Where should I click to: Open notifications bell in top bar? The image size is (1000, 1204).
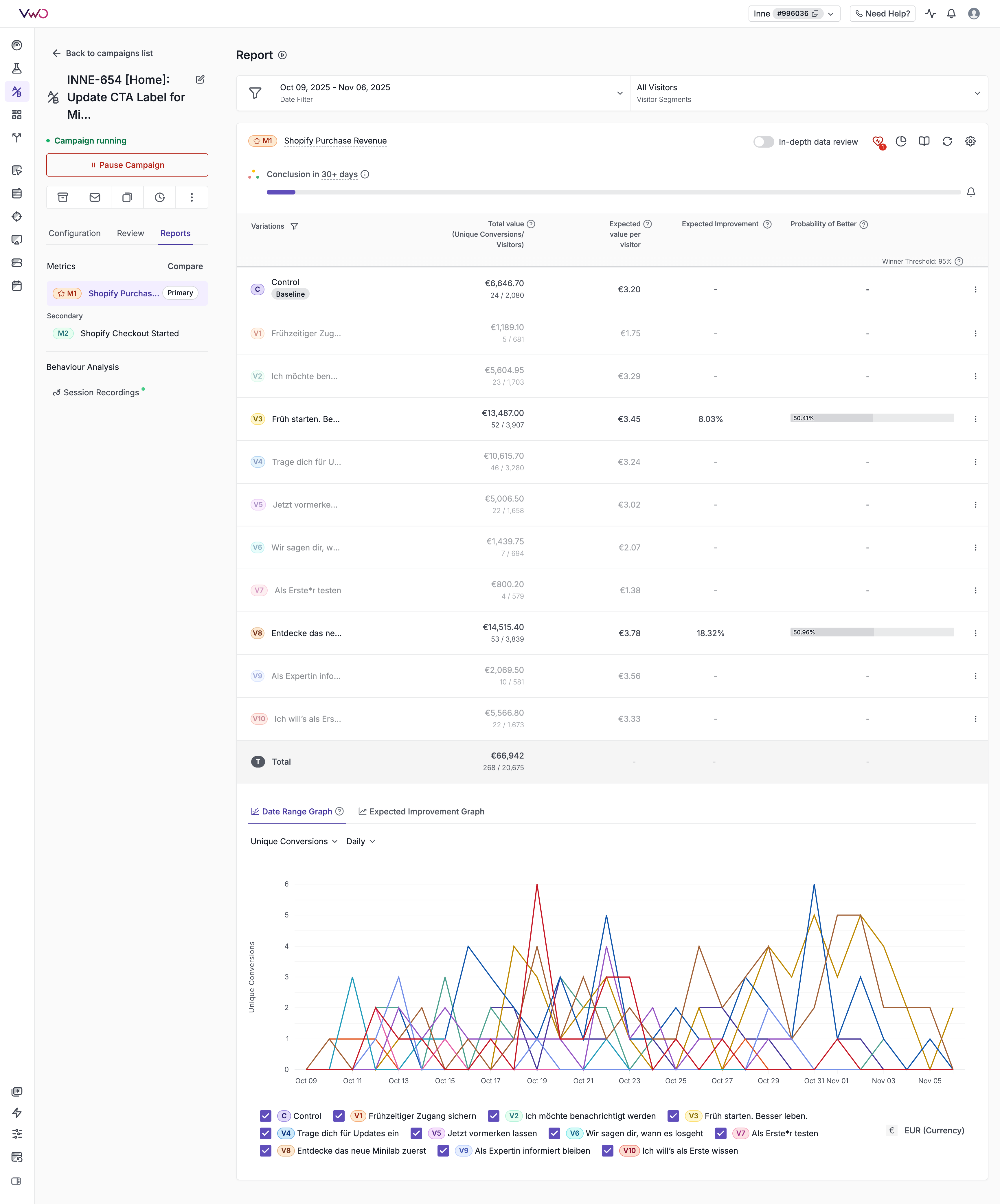click(x=951, y=14)
